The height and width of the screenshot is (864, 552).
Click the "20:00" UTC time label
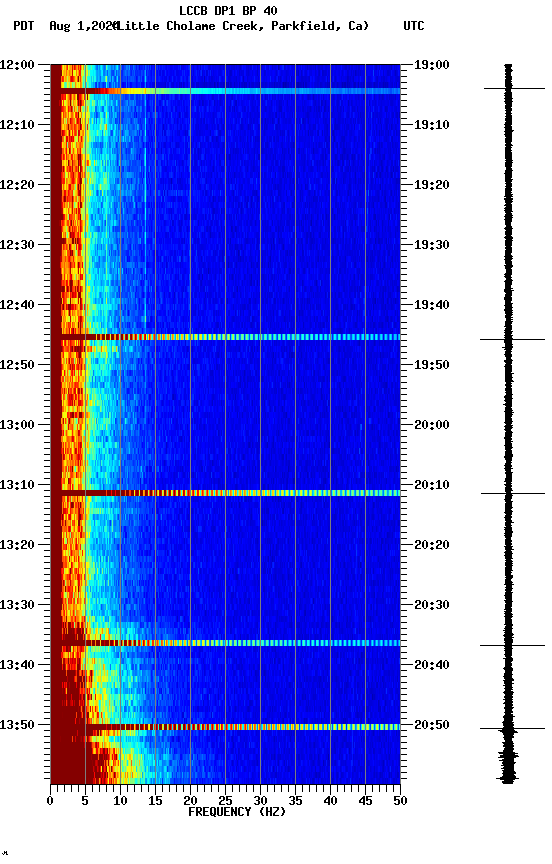point(432,425)
